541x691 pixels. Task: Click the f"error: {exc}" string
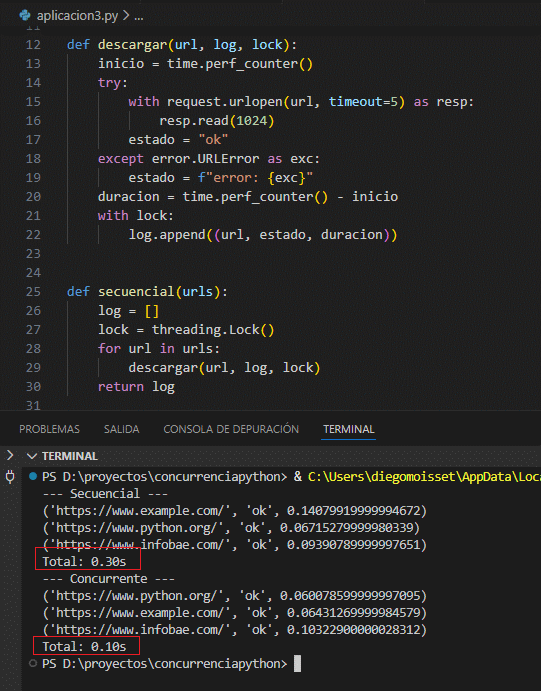(255, 178)
